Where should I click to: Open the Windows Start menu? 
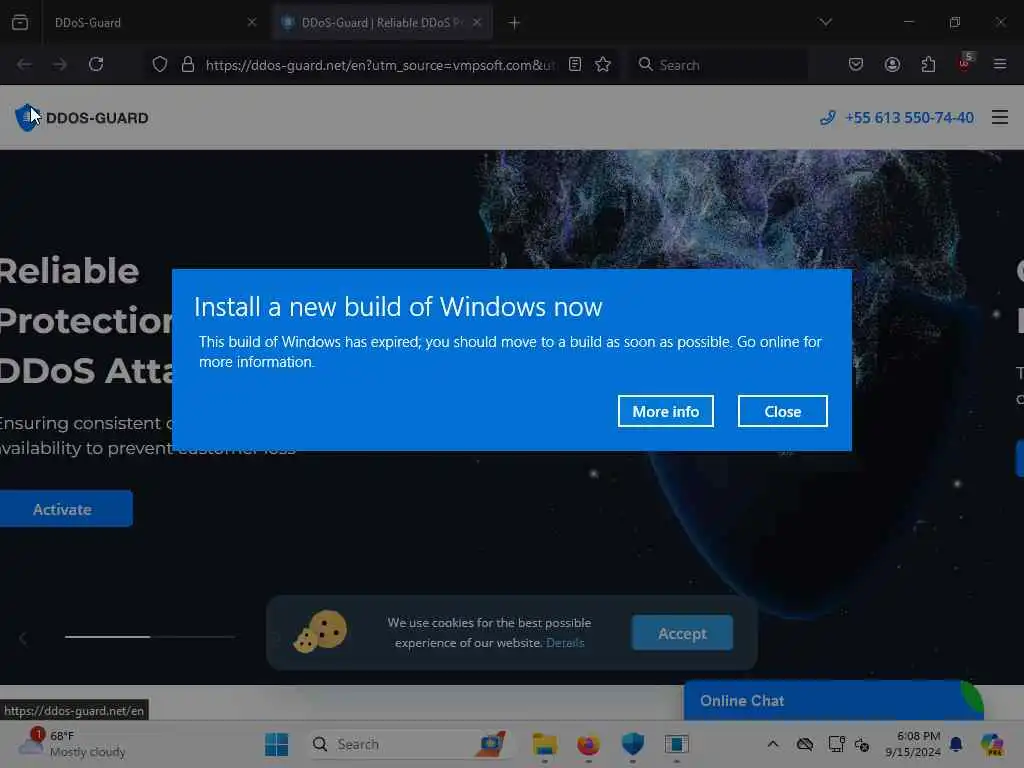[277, 744]
